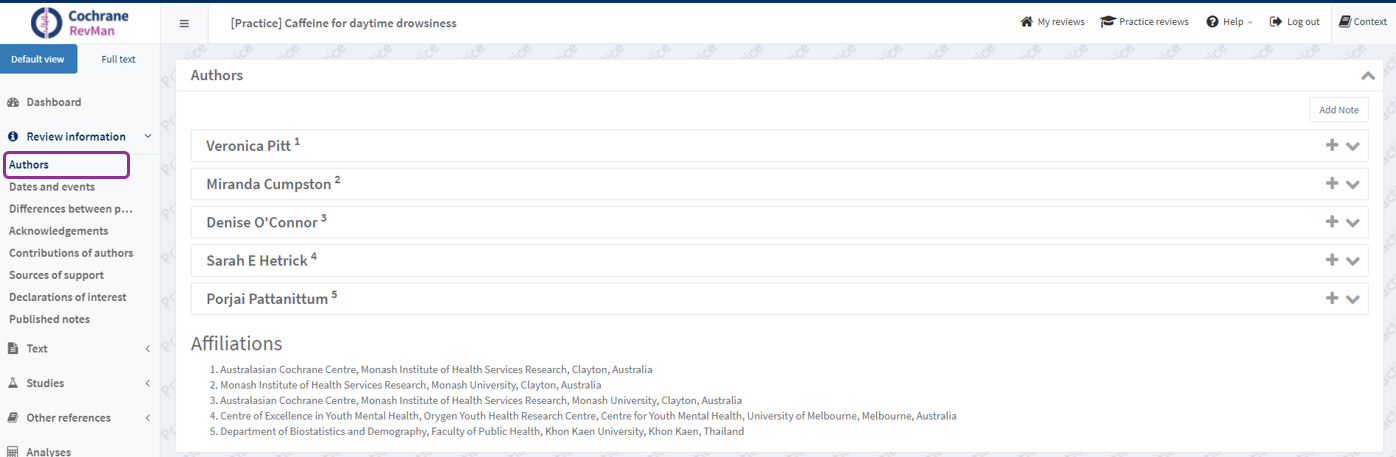Viewport: 1396px width, 457px height.
Task: Click the plus icon on Denise O'Connor row
Action: coord(1331,222)
